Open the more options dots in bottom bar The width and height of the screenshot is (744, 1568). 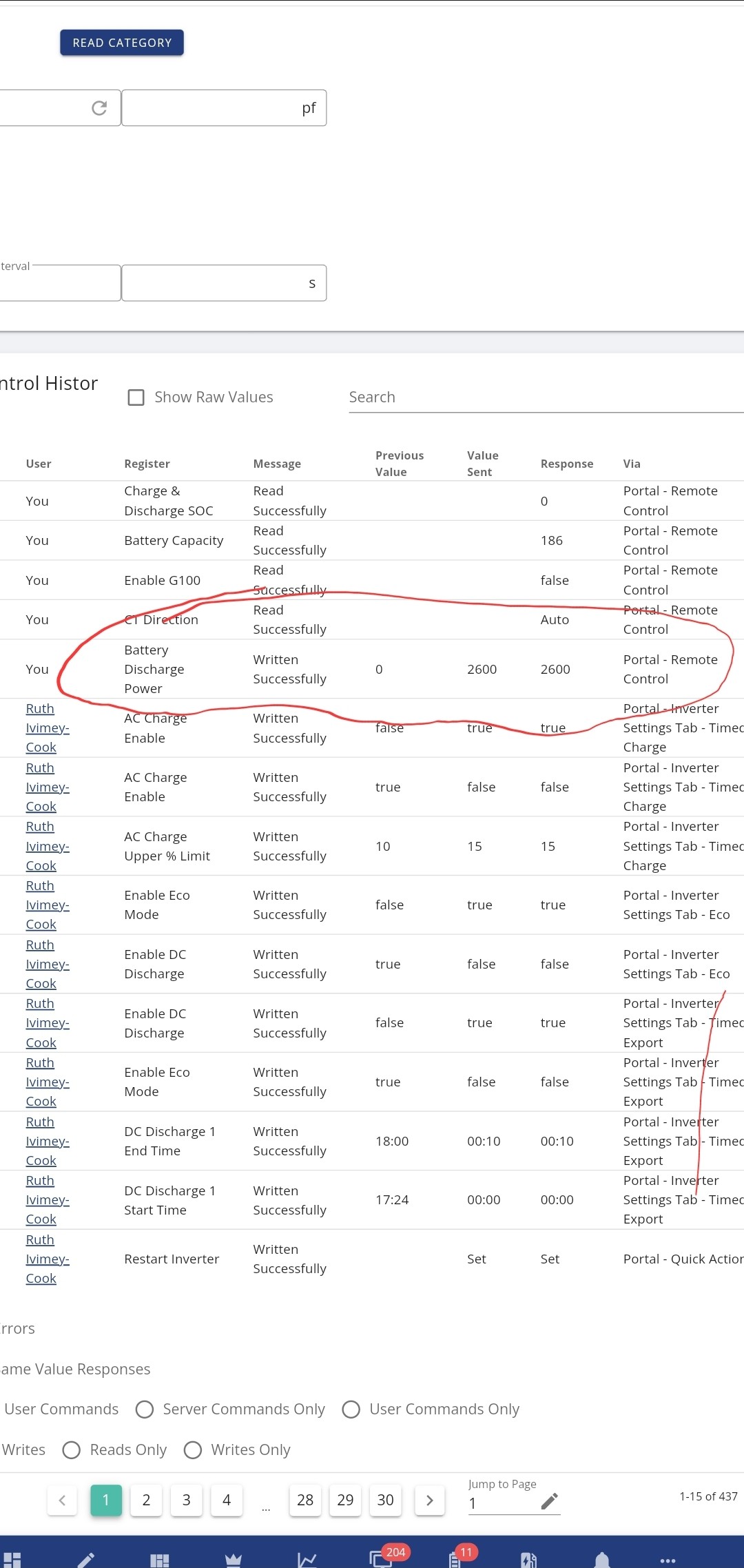click(668, 1560)
